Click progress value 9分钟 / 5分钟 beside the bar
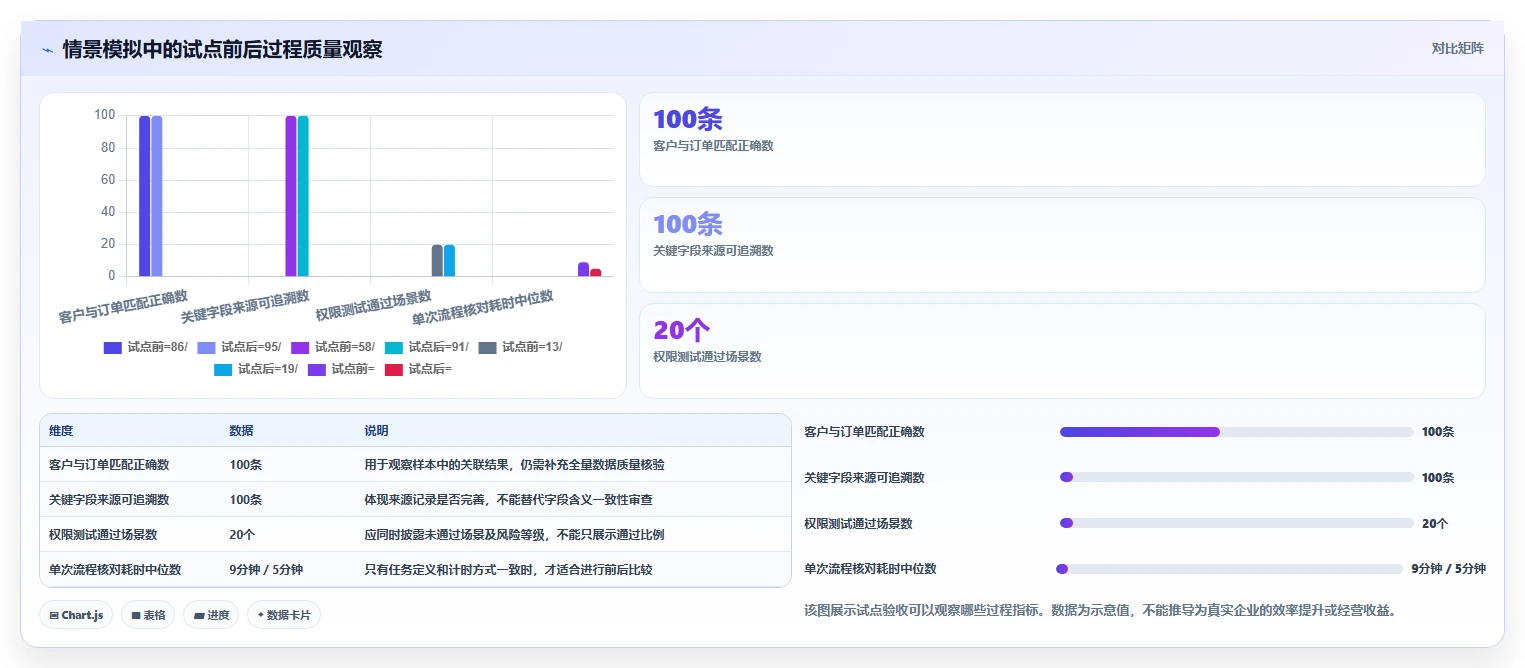This screenshot has height=668, width=1525. pos(1448,569)
